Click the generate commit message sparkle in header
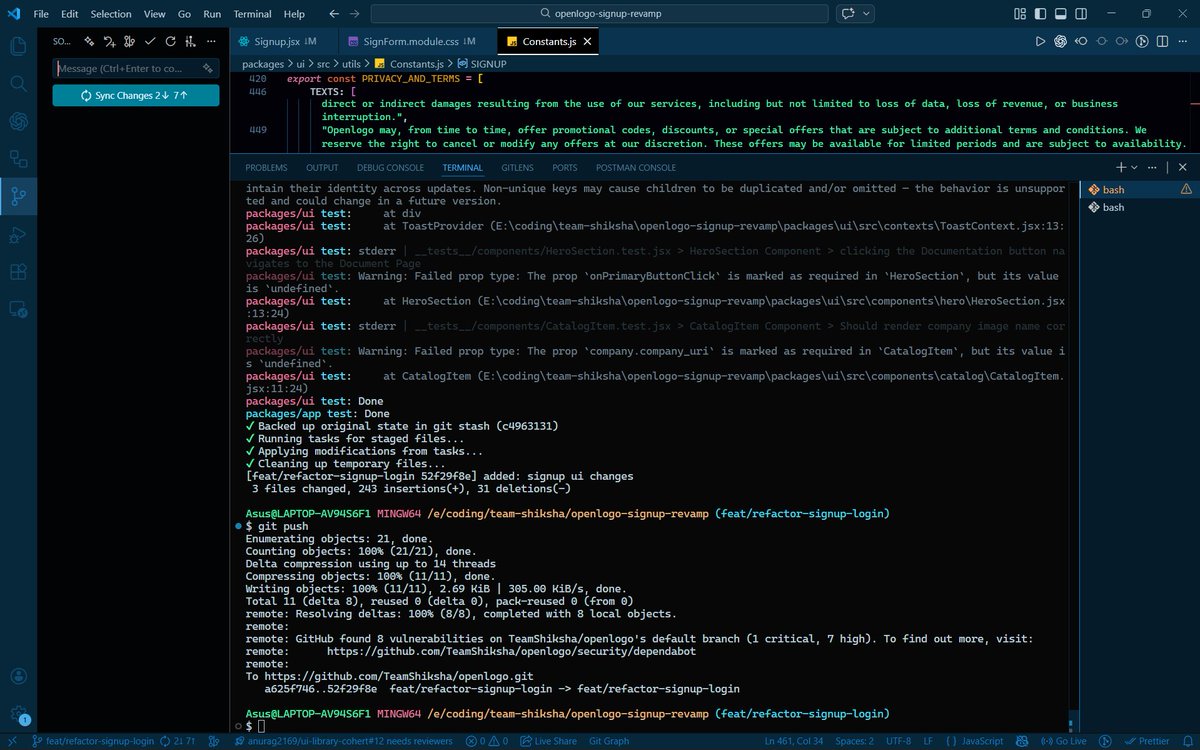This screenshot has width=1200, height=750. click(x=89, y=42)
